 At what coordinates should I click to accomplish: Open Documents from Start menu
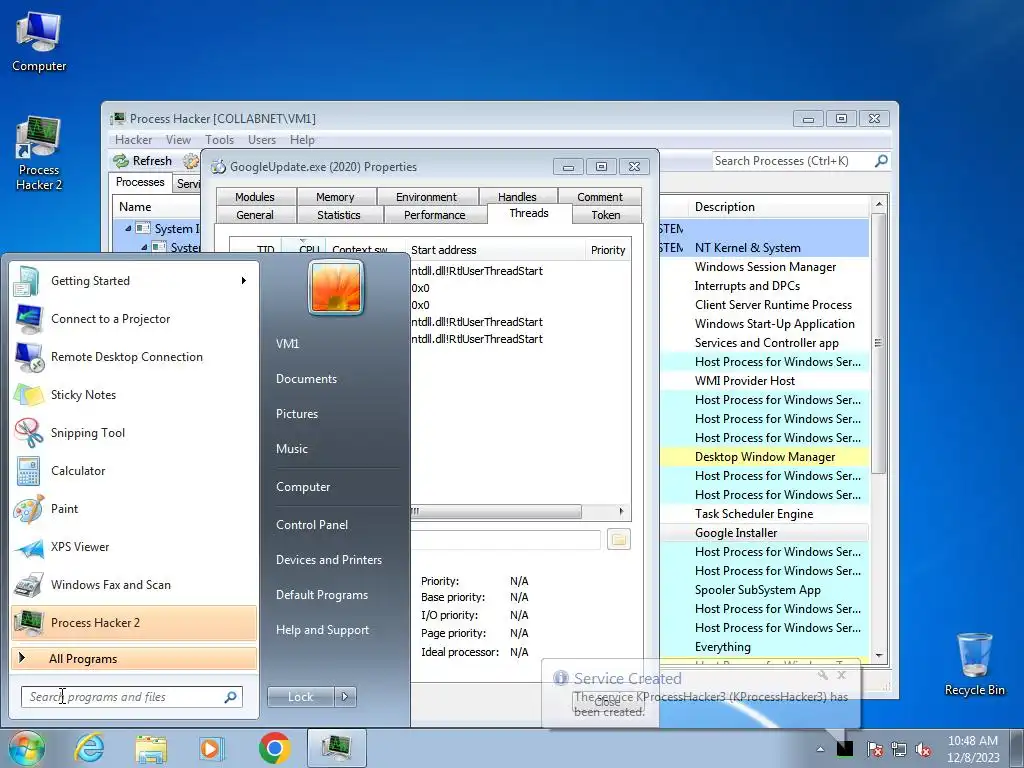coord(306,379)
